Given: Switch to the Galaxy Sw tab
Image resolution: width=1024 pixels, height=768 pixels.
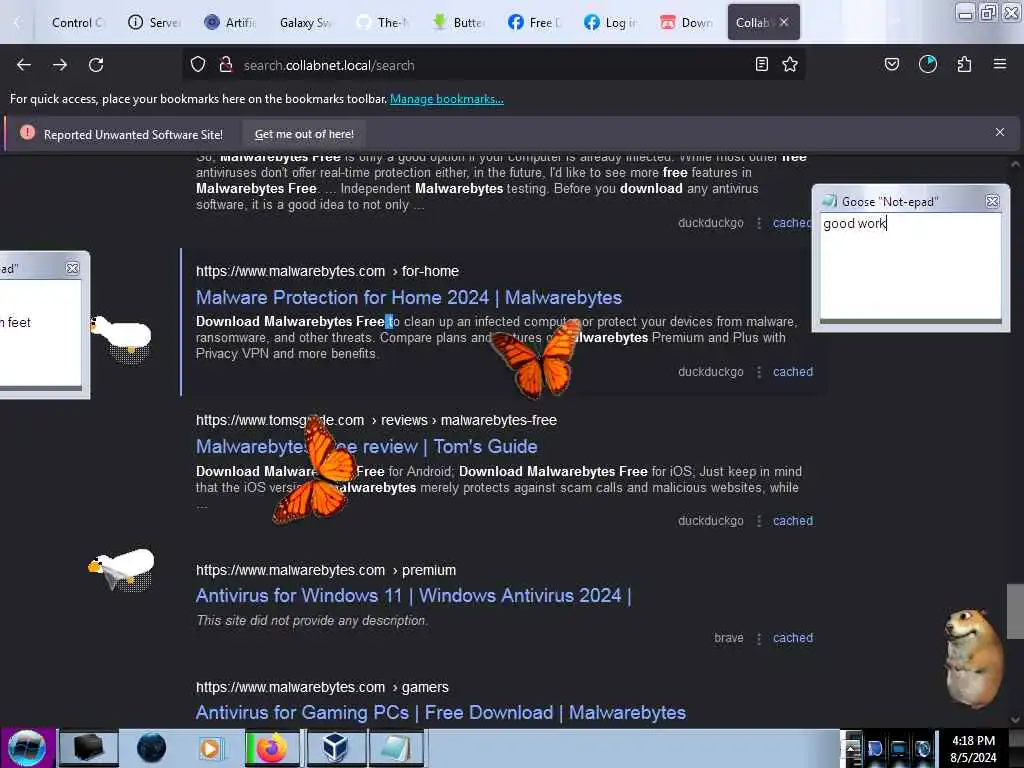Looking at the screenshot, I should (x=306, y=23).
